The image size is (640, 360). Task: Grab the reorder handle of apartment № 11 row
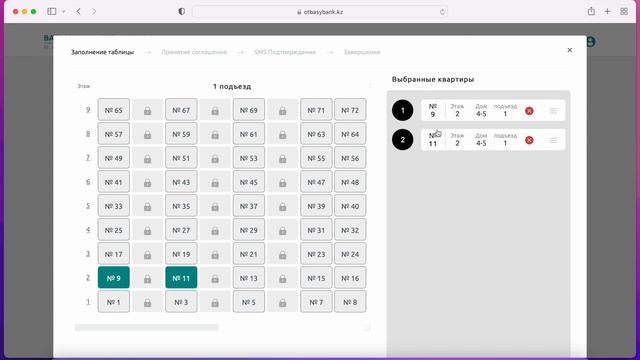click(553, 140)
